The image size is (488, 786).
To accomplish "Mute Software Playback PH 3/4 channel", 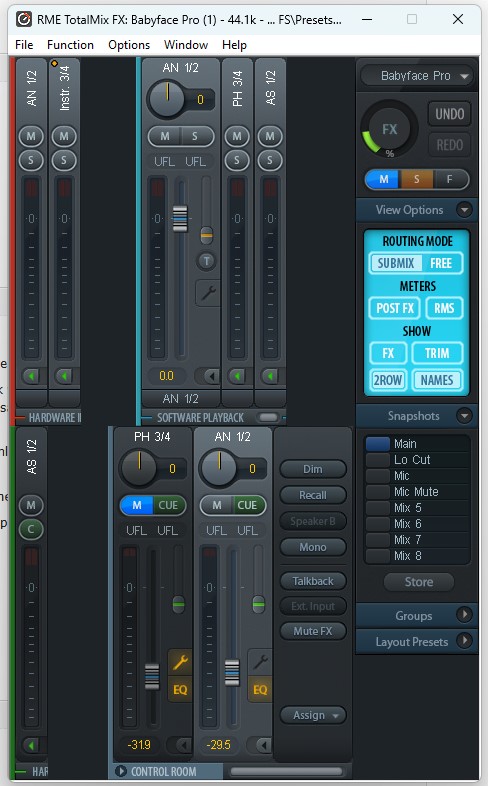I will [237, 136].
